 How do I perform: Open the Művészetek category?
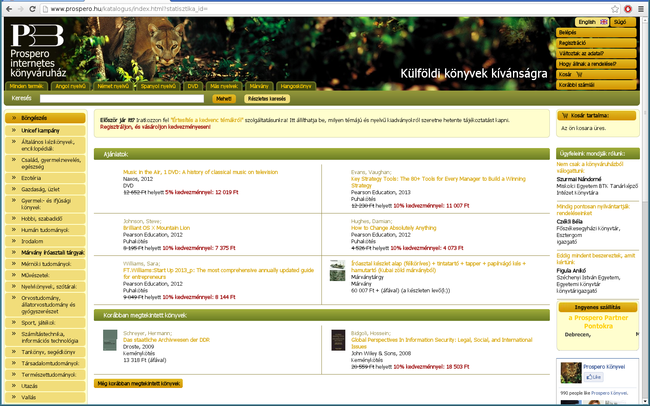pos(45,275)
